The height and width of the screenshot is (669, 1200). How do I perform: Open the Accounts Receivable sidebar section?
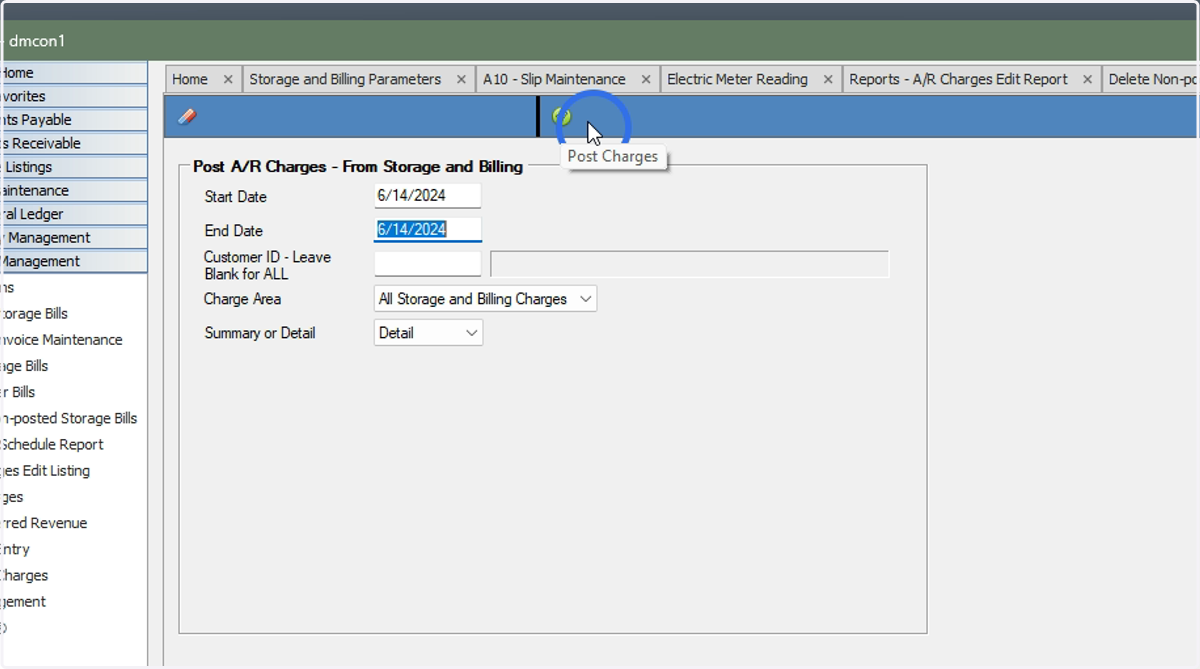point(73,143)
